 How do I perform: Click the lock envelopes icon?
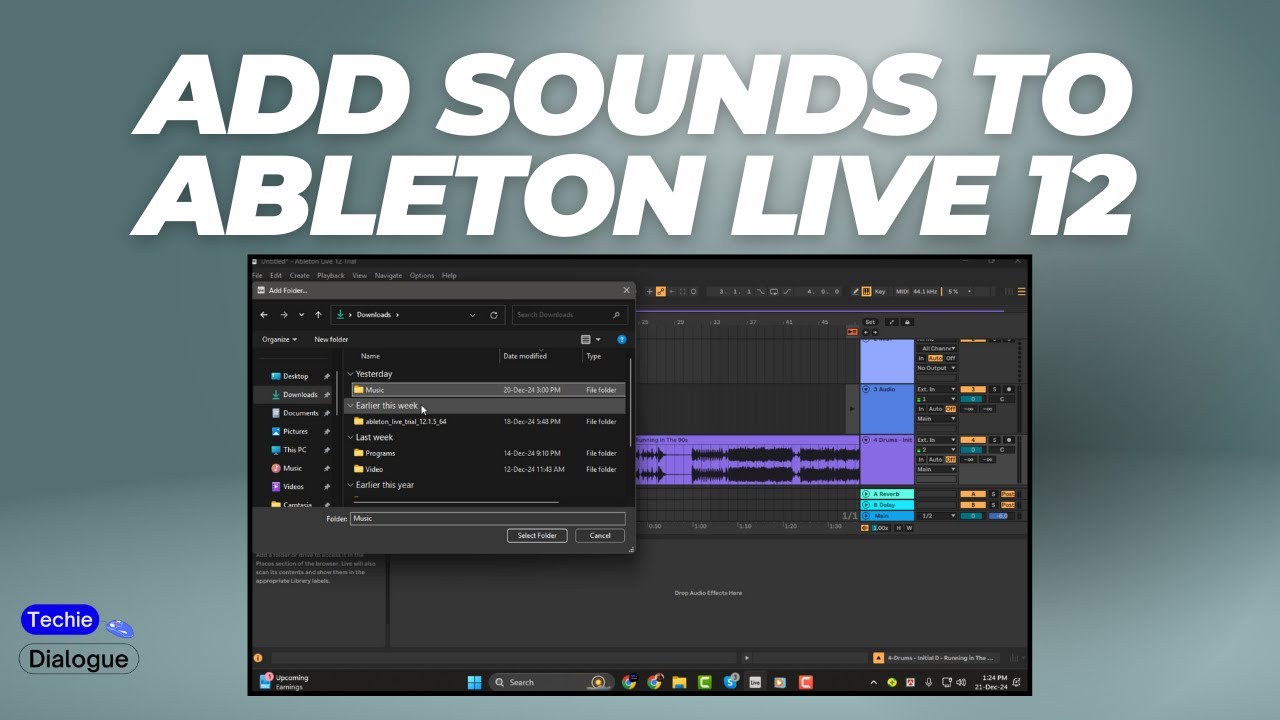pyautogui.click(x=907, y=322)
